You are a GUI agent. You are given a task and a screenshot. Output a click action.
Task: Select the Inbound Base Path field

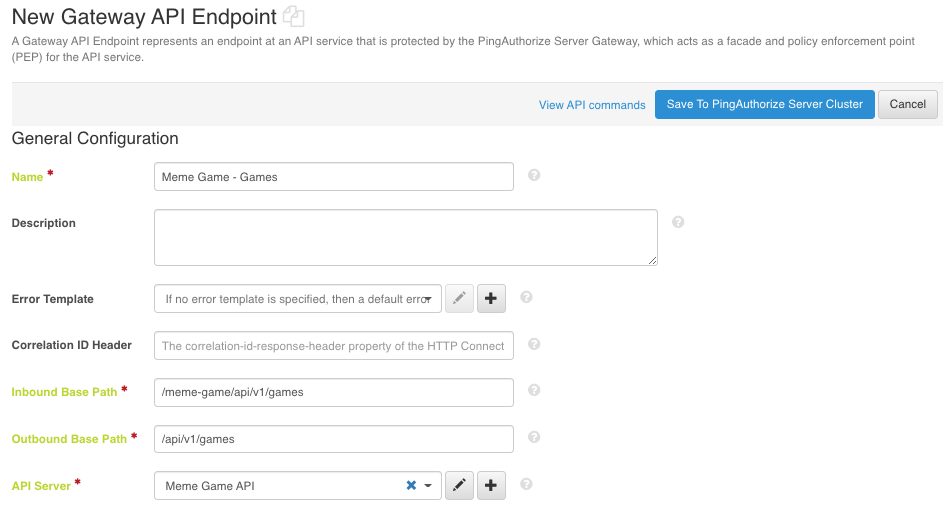(333, 392)
